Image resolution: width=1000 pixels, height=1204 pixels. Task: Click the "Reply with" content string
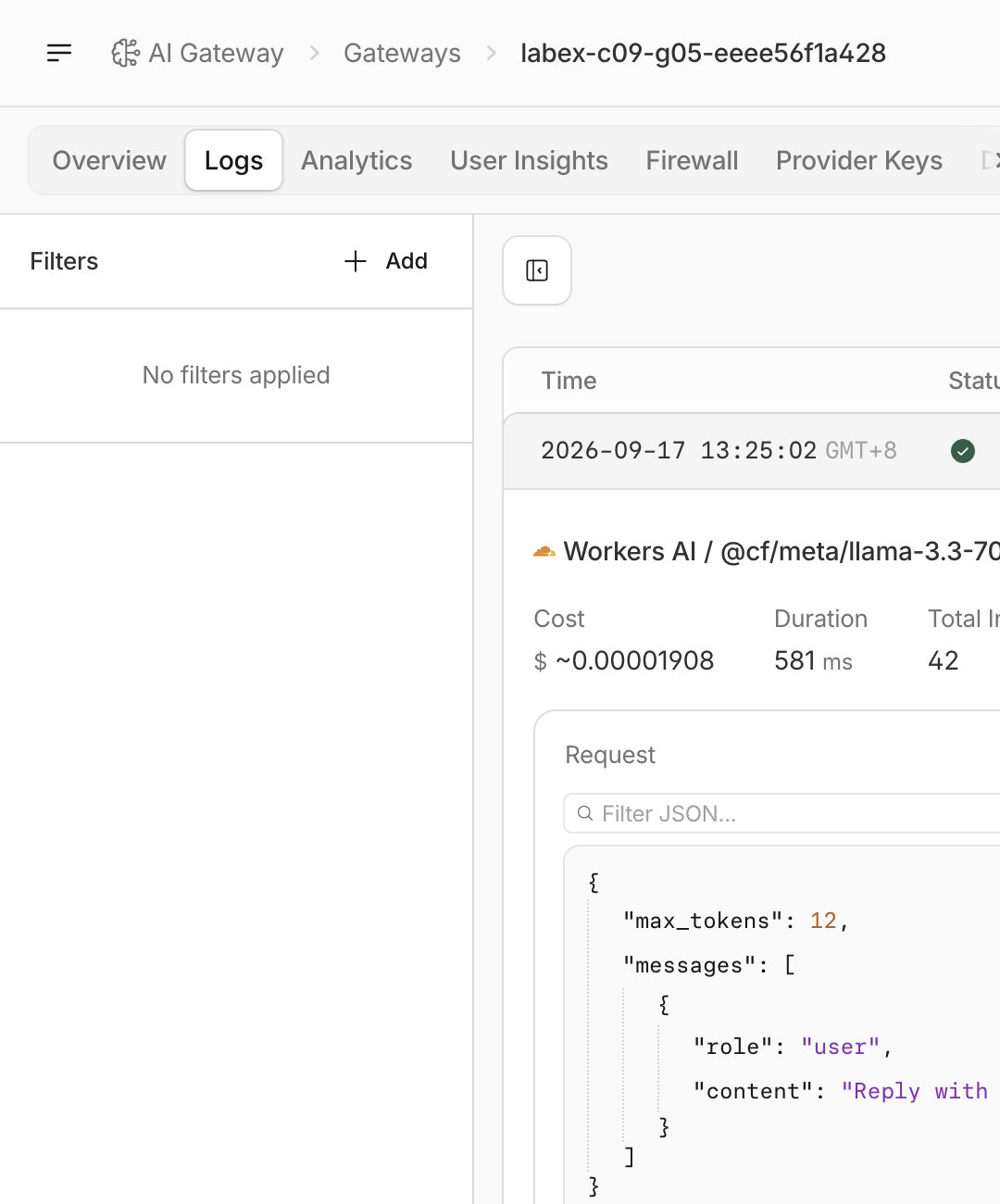coord(915,1091)
